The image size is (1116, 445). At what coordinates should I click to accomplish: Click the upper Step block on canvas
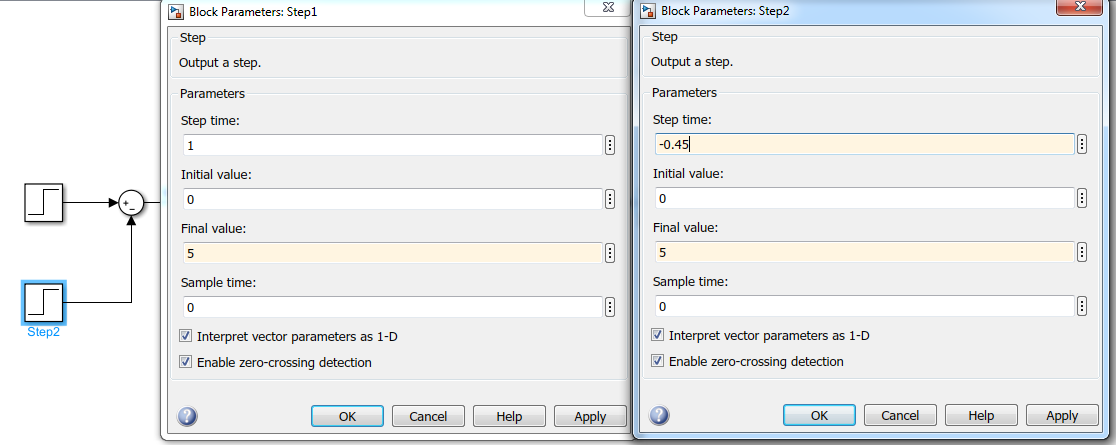44,203
